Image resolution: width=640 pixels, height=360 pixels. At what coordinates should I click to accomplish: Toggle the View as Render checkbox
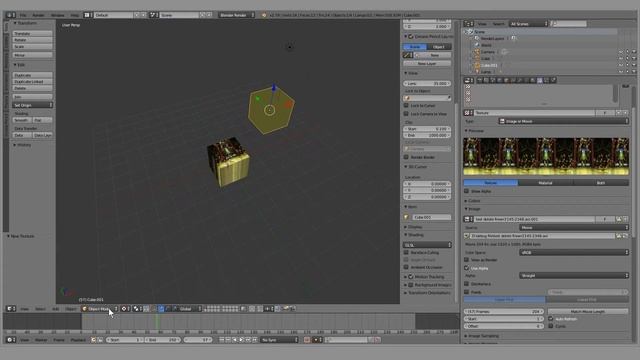(467, 260)
